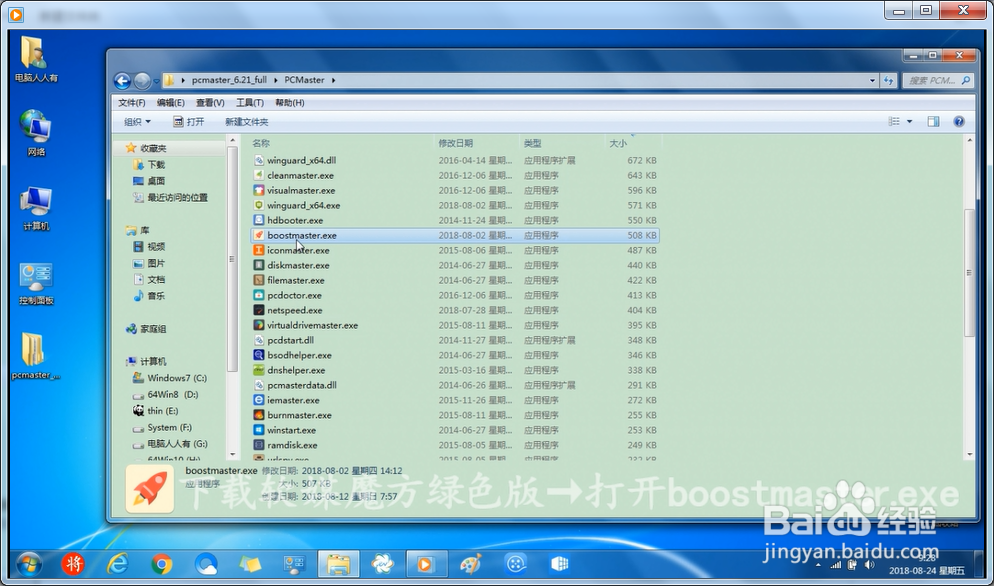Open the 工具(T) menu
The image size is (994, 586).
click(x=250, y=103)
